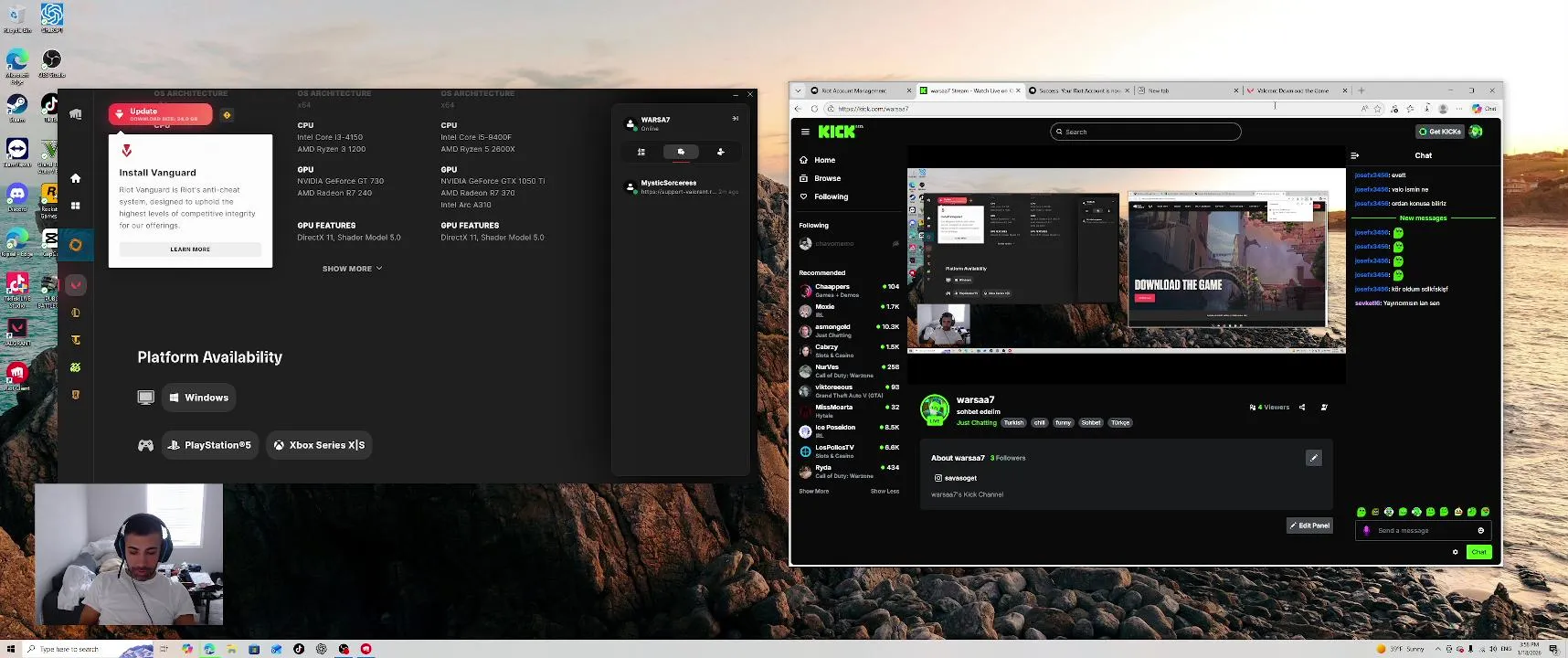
Task: Click the Get KICKs button
Action: (1440, 132)
